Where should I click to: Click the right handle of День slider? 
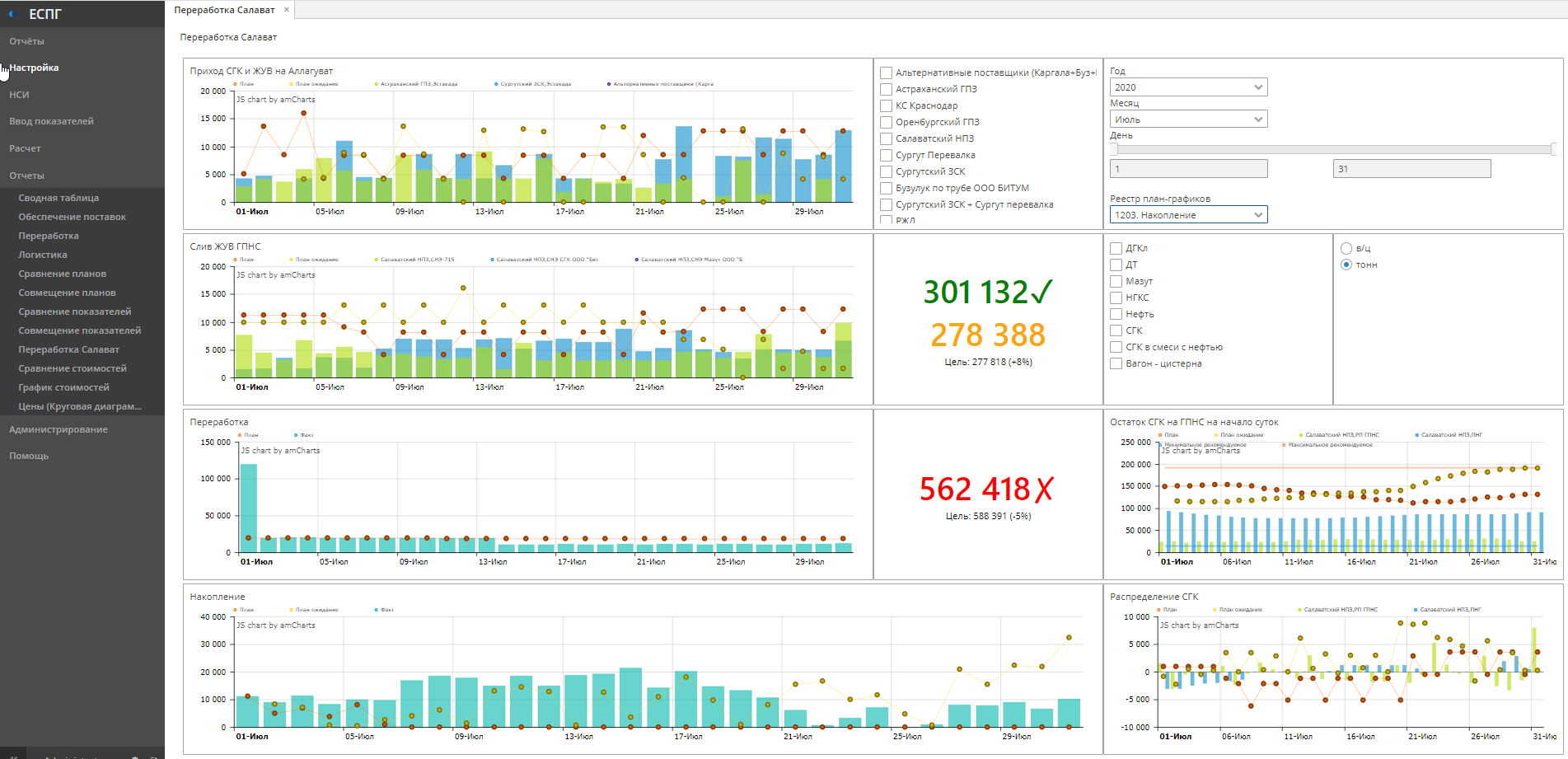[1553, 149]
